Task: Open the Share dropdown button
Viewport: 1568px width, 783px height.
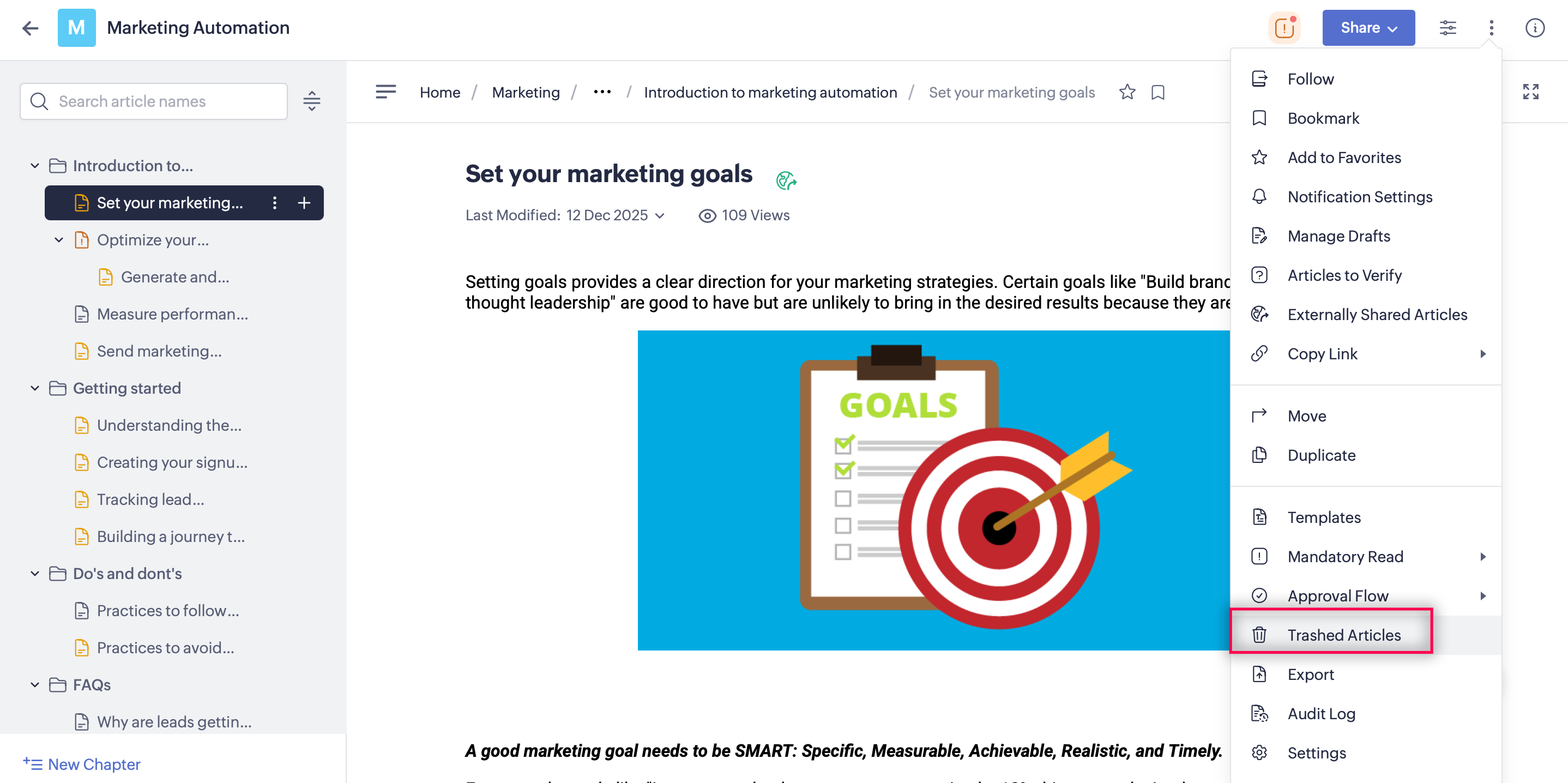Action: pyautogui.click(x=1368, y=27)
